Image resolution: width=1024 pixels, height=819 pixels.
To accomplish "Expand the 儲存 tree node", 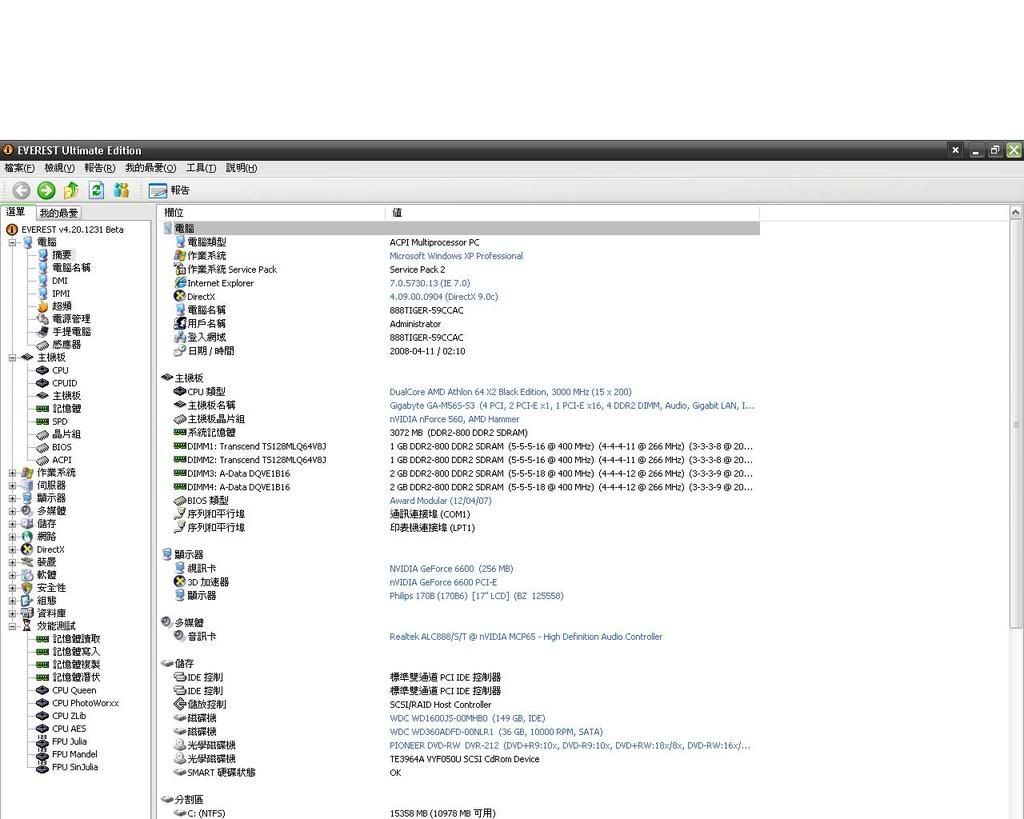I will (x=12, y=524).
